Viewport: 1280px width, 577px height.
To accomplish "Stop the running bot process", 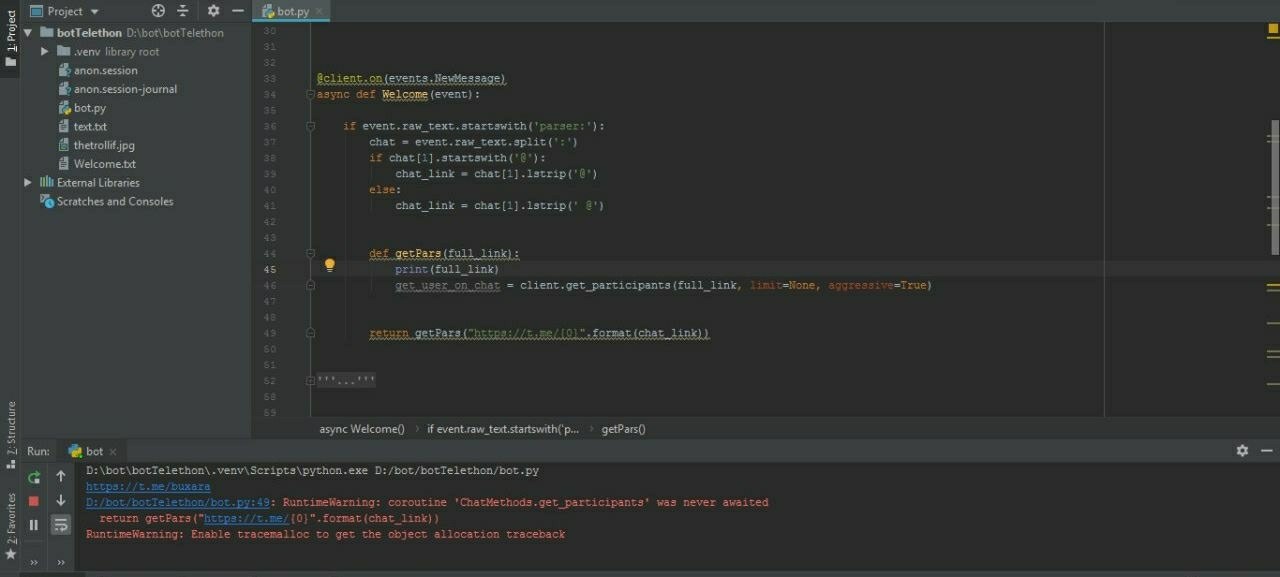I will 33,501.
